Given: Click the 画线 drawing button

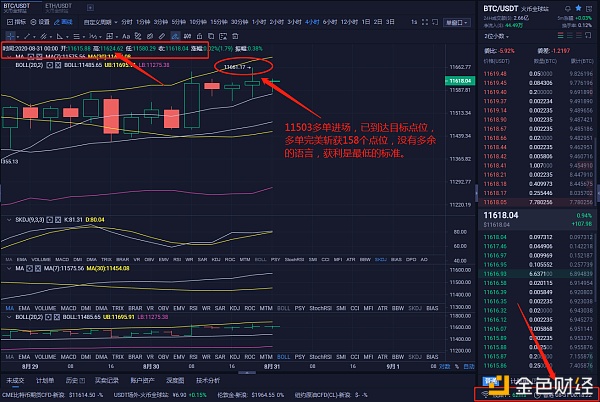Looking at the screenshot, I should click(63, 22).
